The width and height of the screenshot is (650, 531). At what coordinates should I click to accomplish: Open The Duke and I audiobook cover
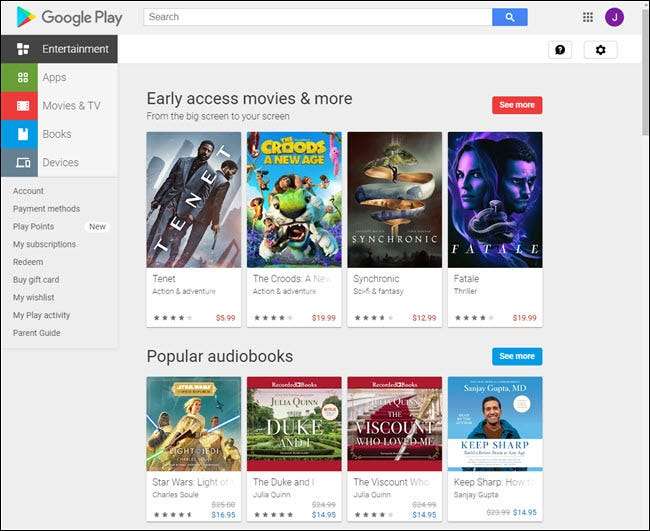[294, 424]
